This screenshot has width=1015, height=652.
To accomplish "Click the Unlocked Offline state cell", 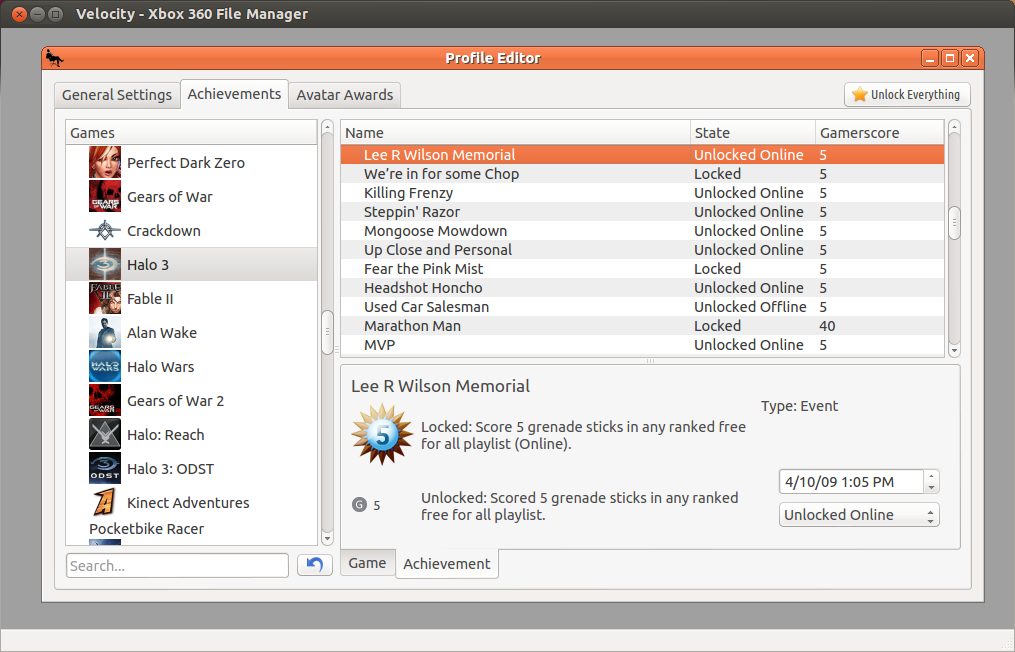I will [x=750, y=306].
